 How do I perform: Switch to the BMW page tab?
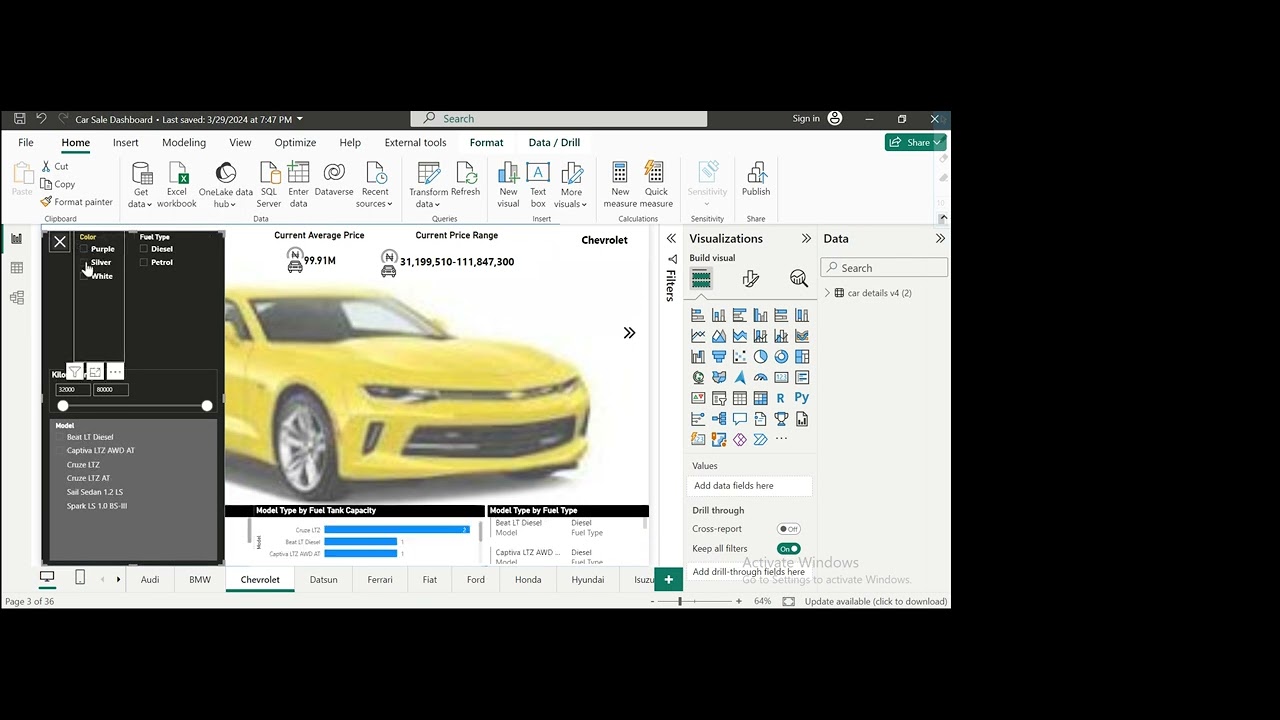click(x=200, y=580)
